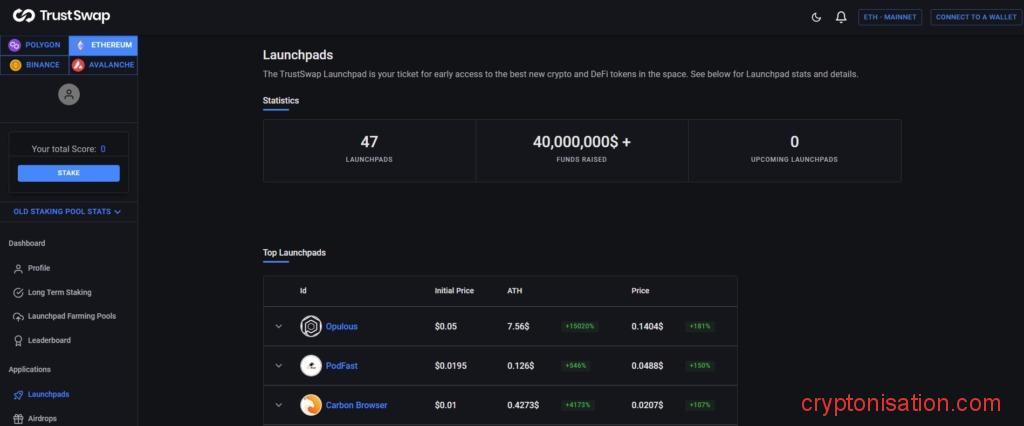Open Long Term Staking in sidebar
1024x426 pixels.
[x=58, y=292]
